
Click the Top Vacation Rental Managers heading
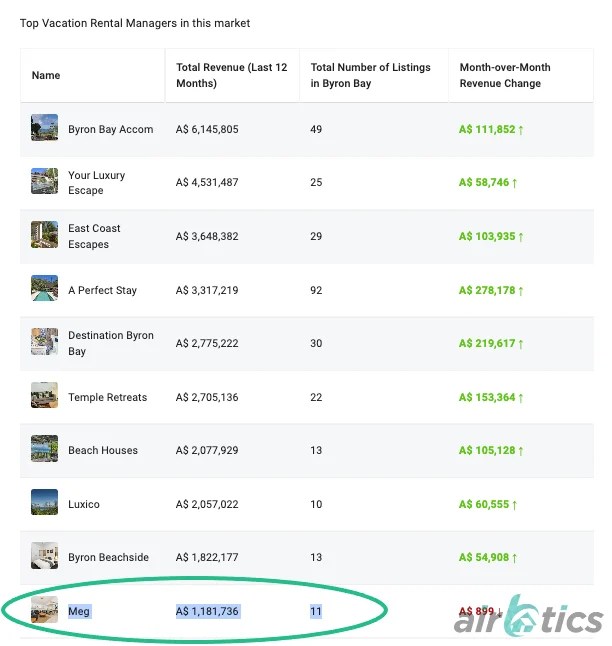pyautogui.click(x=135, y=23)
